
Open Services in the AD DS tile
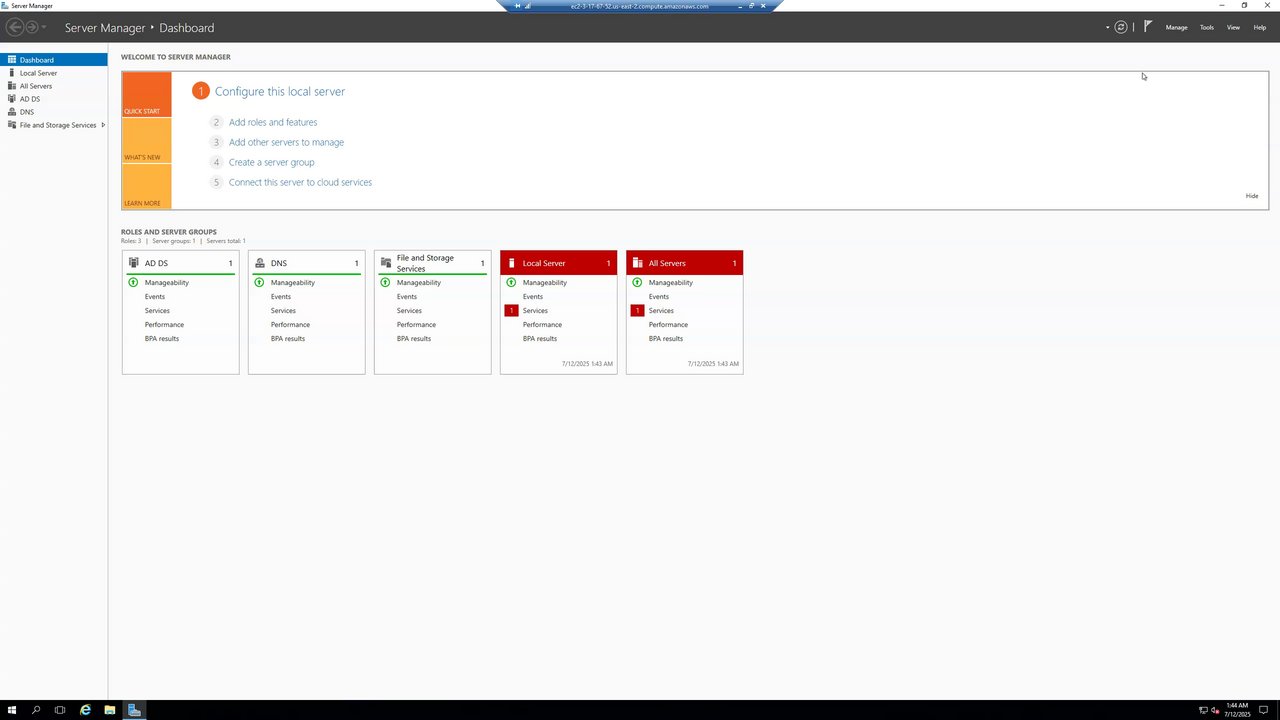[157, 311]
